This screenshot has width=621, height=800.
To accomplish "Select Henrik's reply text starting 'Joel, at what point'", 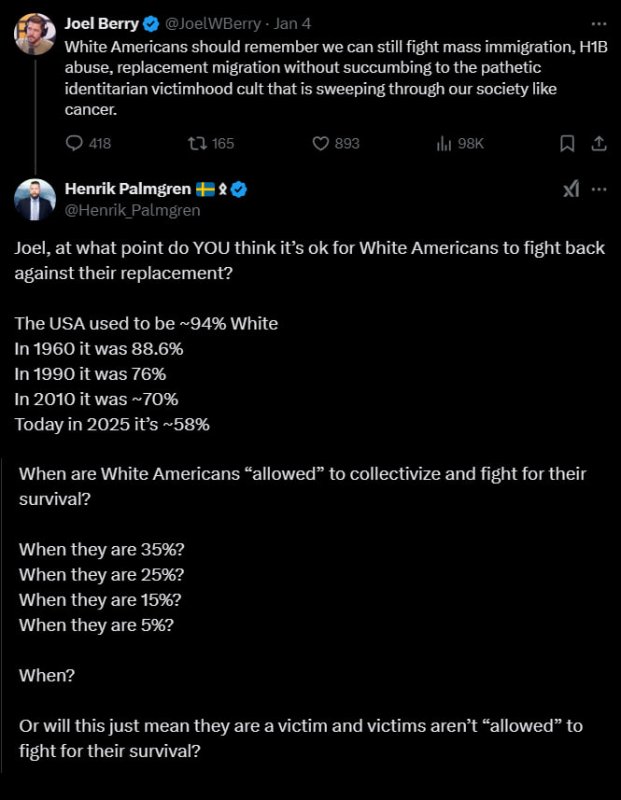I will (309, 260).
